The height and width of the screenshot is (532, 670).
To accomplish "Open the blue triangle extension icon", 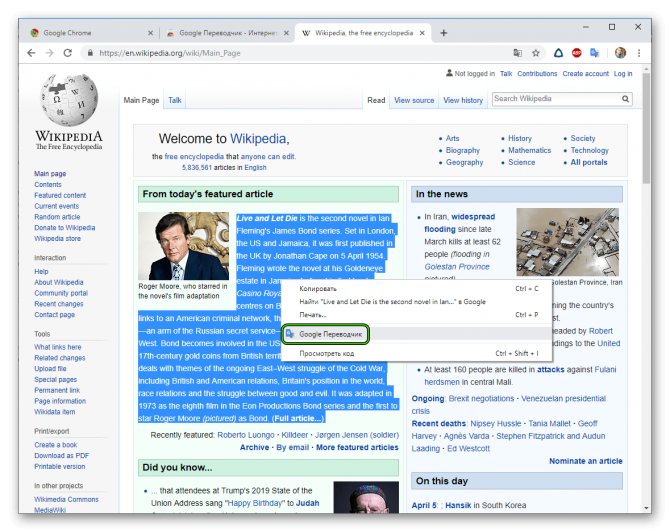I will [x=558, y=53].
